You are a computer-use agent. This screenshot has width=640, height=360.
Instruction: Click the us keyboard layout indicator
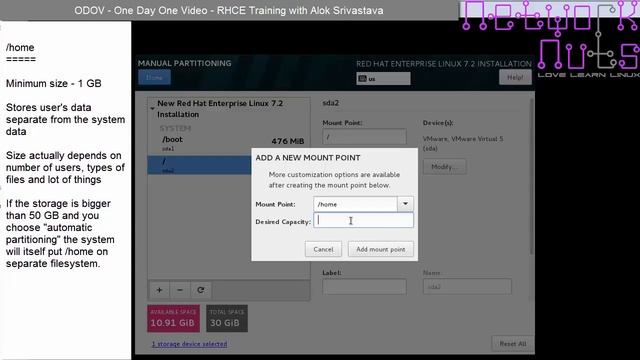(x=383, y=79)
